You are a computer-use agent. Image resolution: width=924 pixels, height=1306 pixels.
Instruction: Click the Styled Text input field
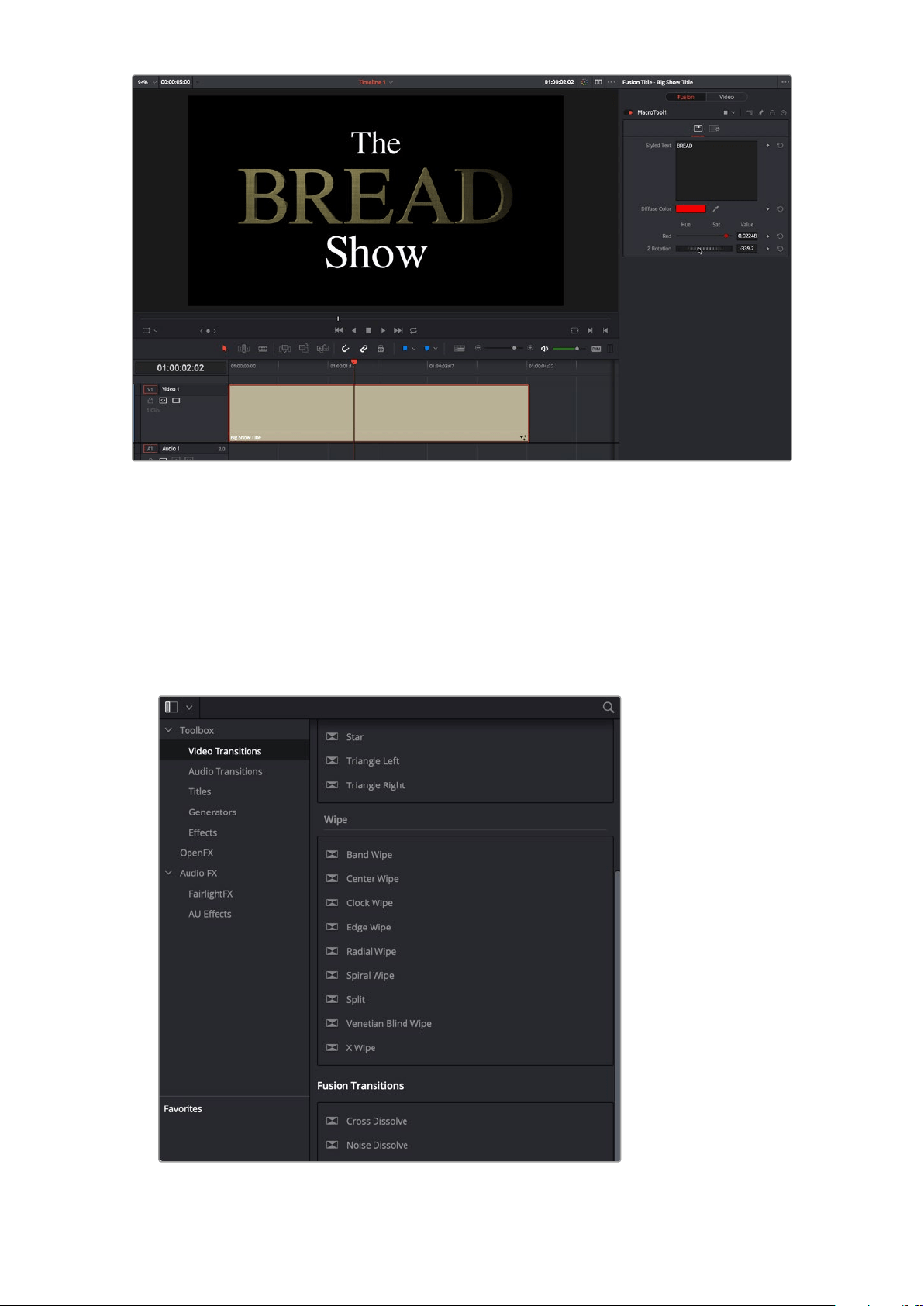(x=715, y=171)
